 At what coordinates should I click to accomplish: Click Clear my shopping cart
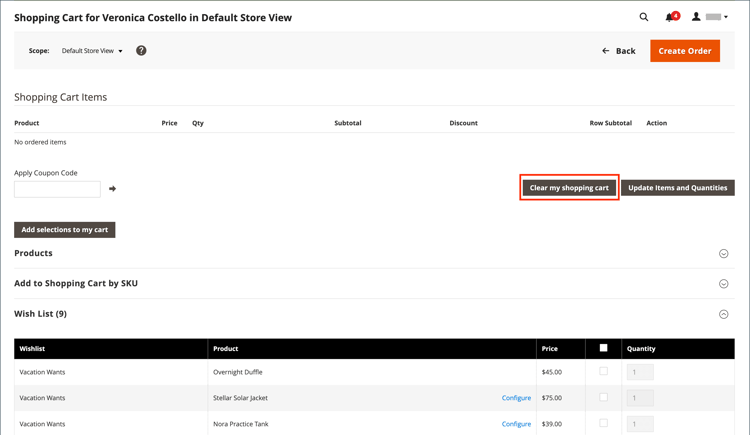[x=569, y=188]
